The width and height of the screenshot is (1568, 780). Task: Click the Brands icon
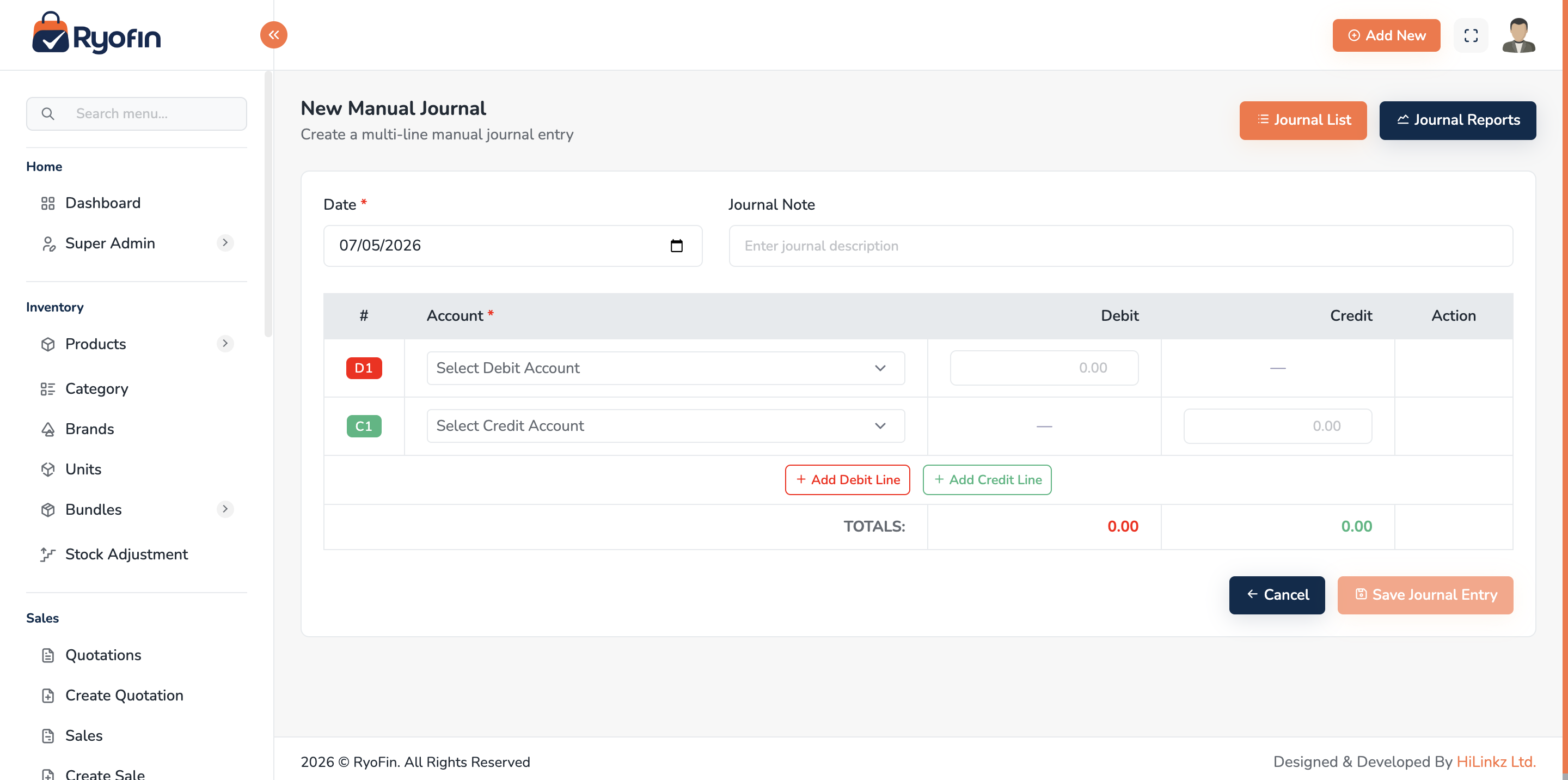(x=47, y=429)
